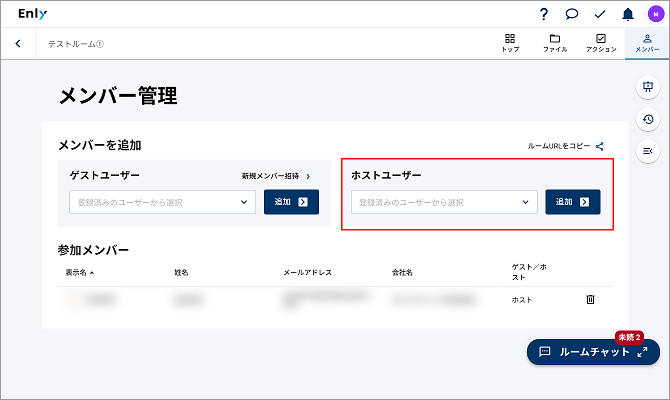
Task: Click the info icon beside テストルーム
Action: [100, 44]
